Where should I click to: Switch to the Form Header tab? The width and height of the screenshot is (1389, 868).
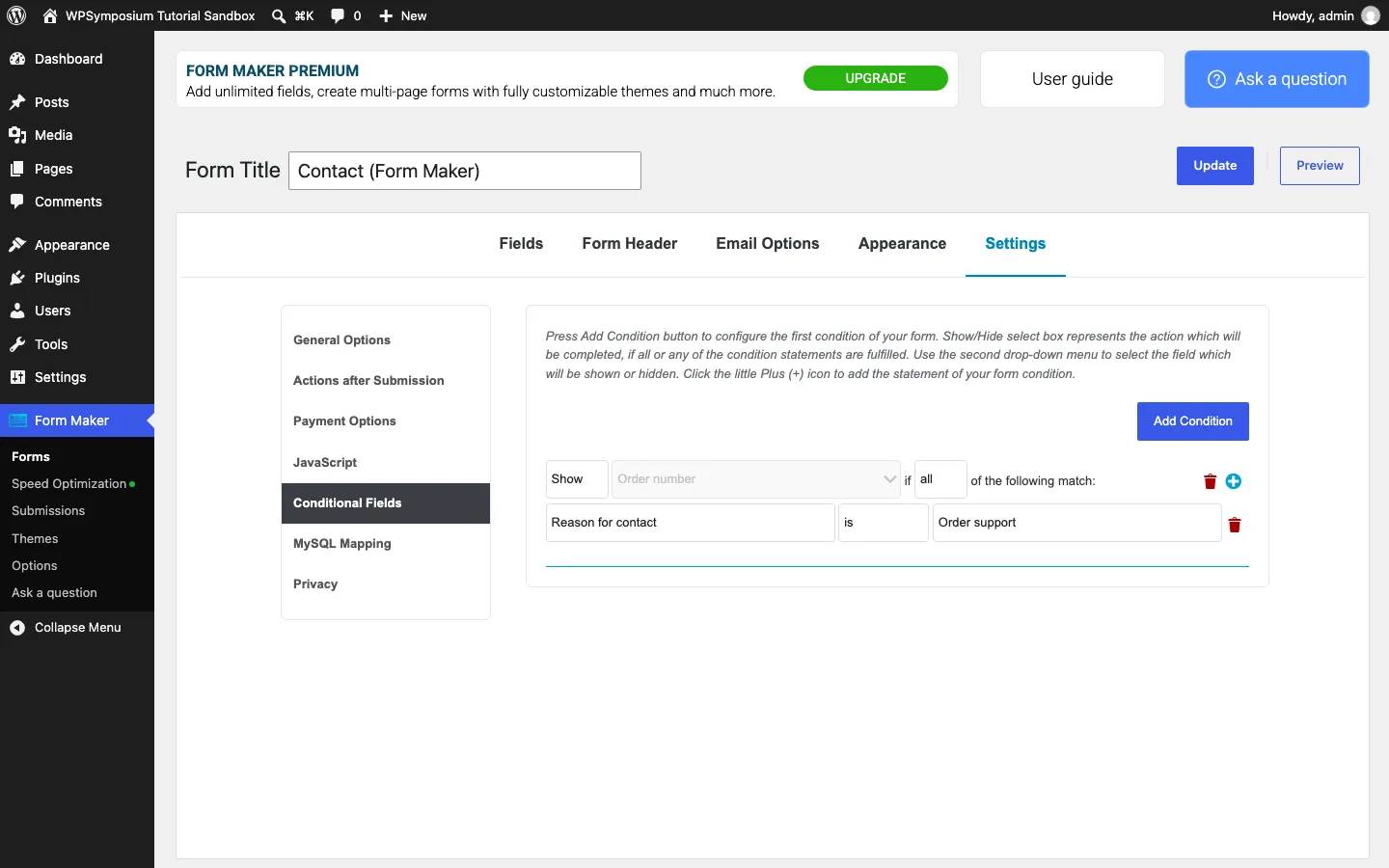[x=630, y=244]
